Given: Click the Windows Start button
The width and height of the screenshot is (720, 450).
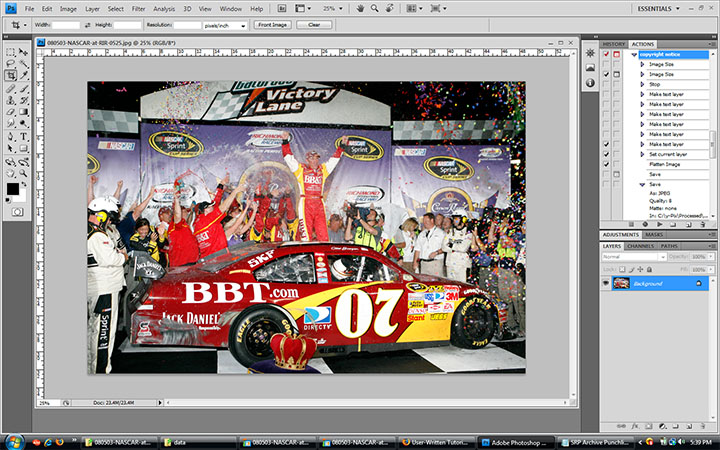Looking at the screenshot, I should (14, 442).
